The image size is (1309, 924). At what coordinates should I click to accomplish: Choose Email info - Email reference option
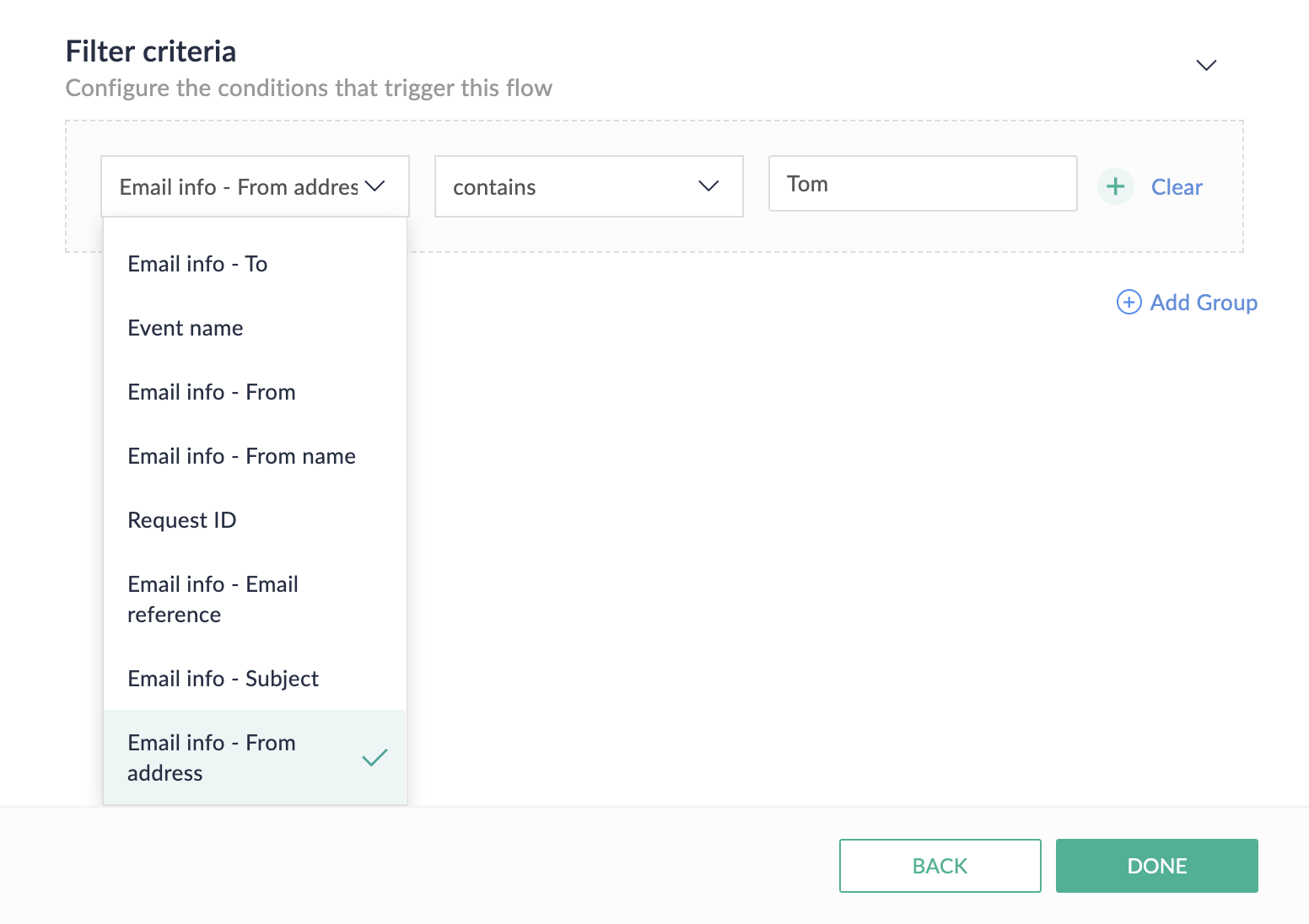coord(213,599)
